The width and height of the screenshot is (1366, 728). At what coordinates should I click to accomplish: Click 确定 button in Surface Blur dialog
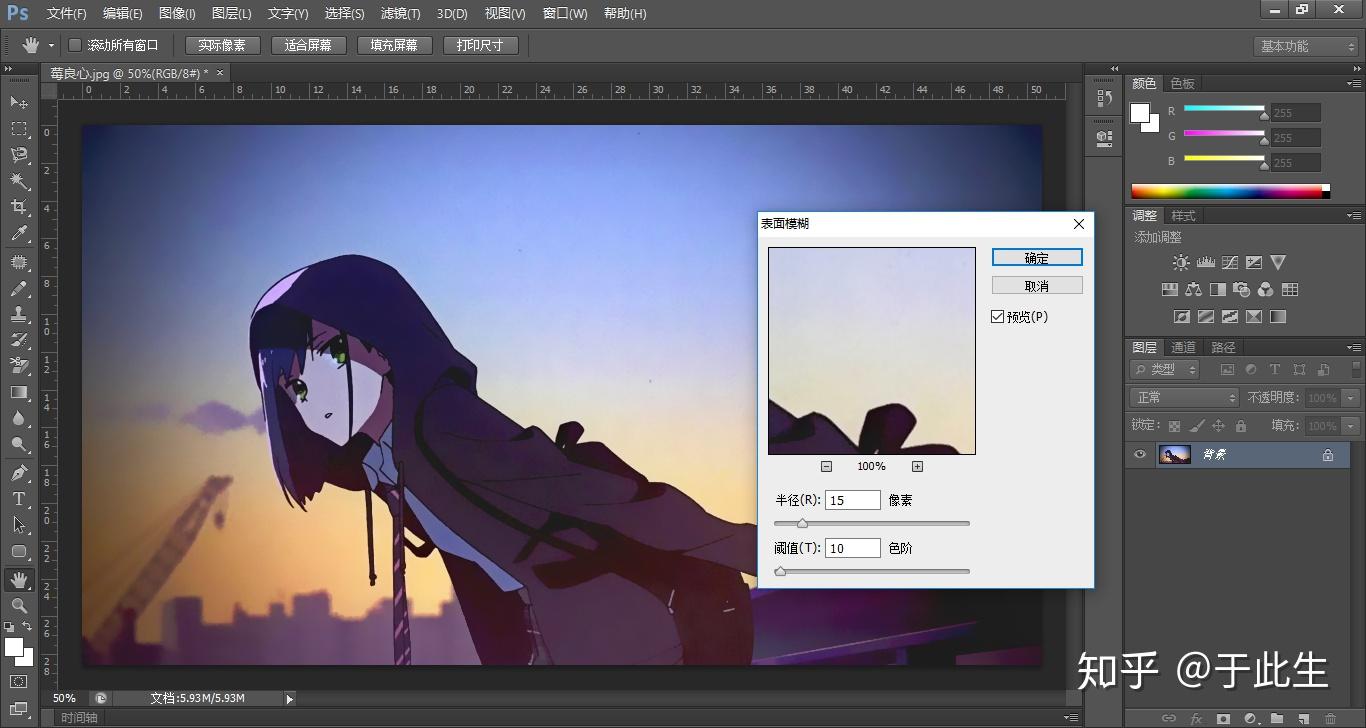click(x=1037, y=258)
